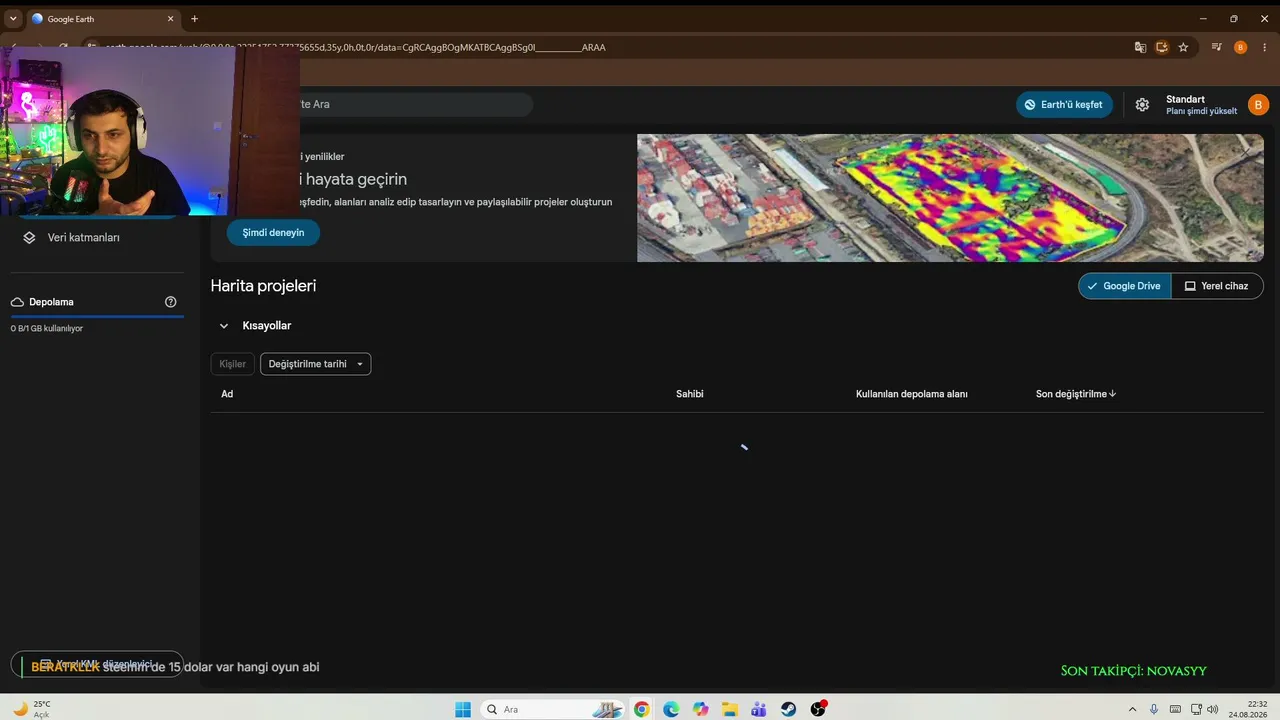The width and height of the screenshot is (1280, 720).
Task: Click the storage usage progress bar
Action: [x=97, y=316]
